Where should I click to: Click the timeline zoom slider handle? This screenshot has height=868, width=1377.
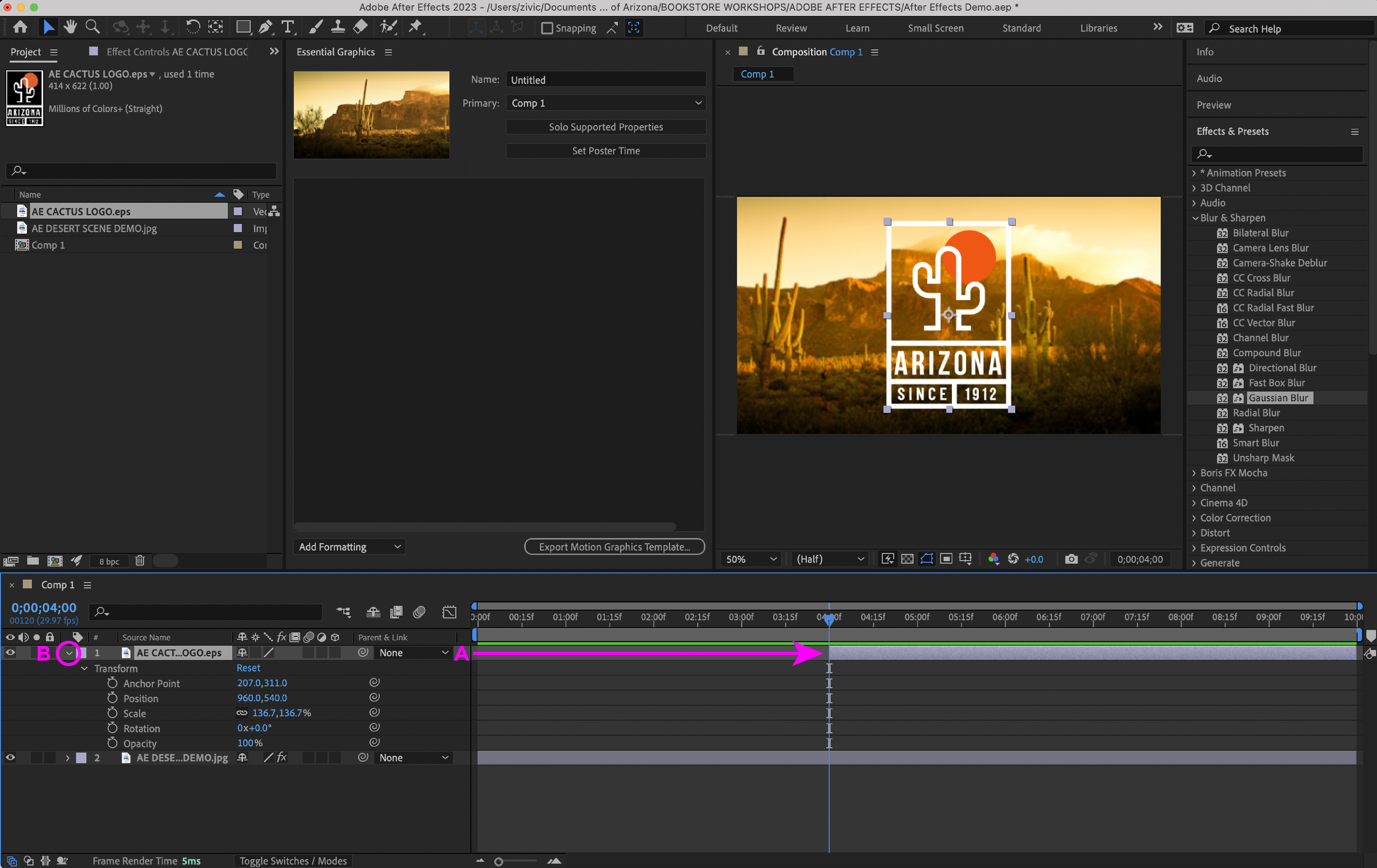498,861
